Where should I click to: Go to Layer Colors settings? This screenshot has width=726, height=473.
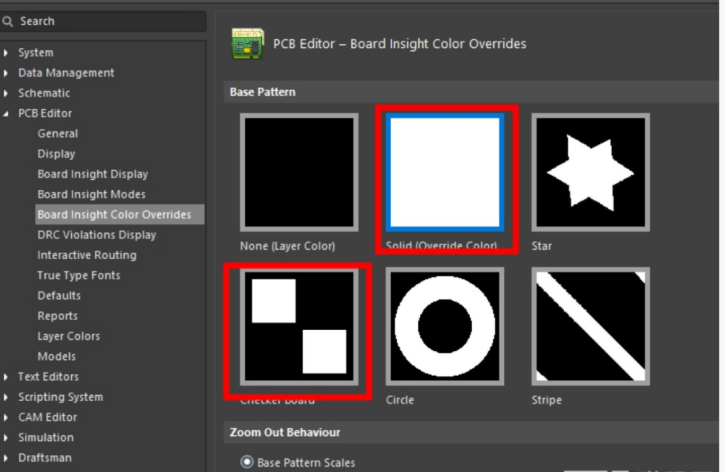68,336
